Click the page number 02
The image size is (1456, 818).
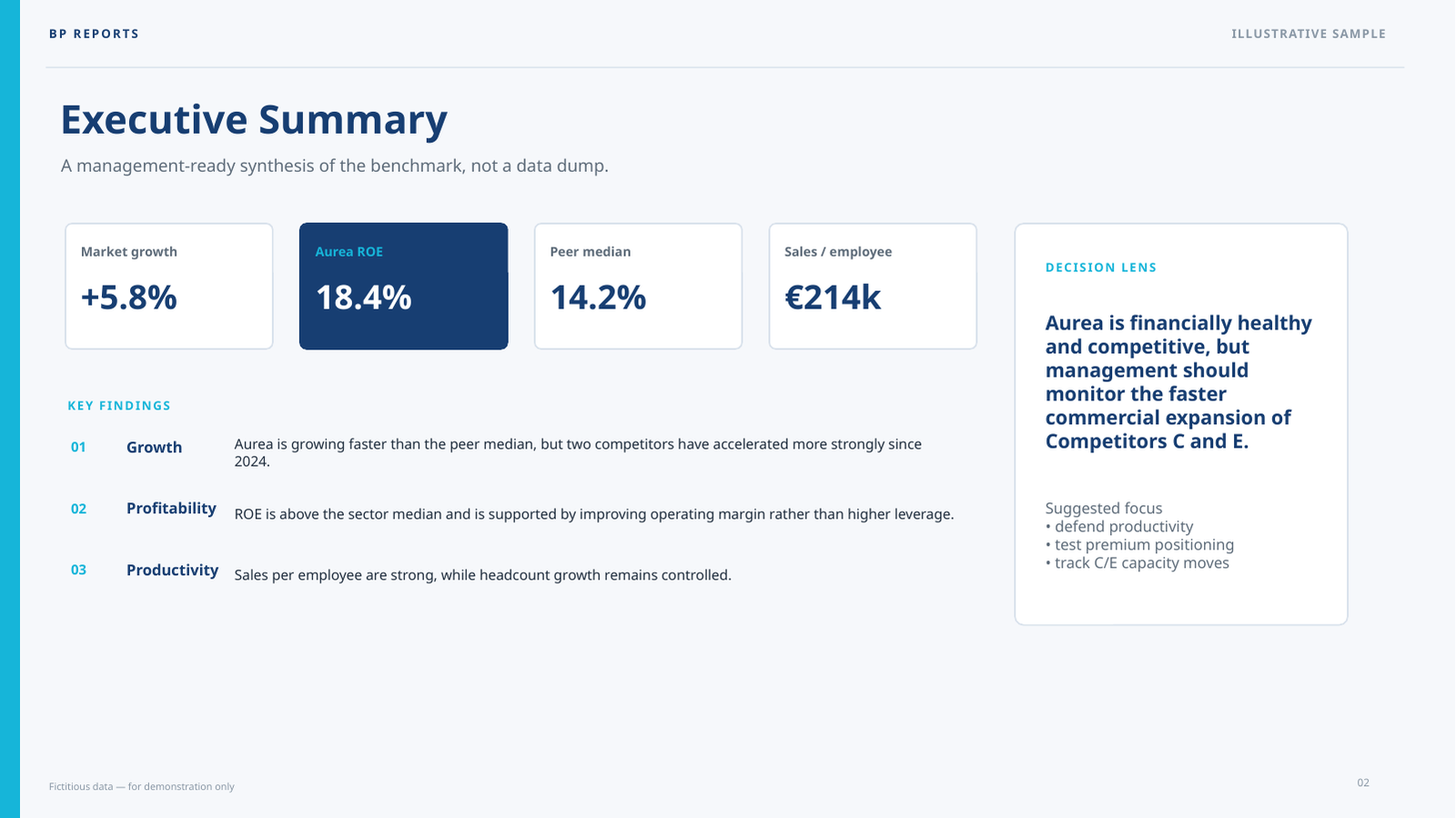tap(1363, 783)
